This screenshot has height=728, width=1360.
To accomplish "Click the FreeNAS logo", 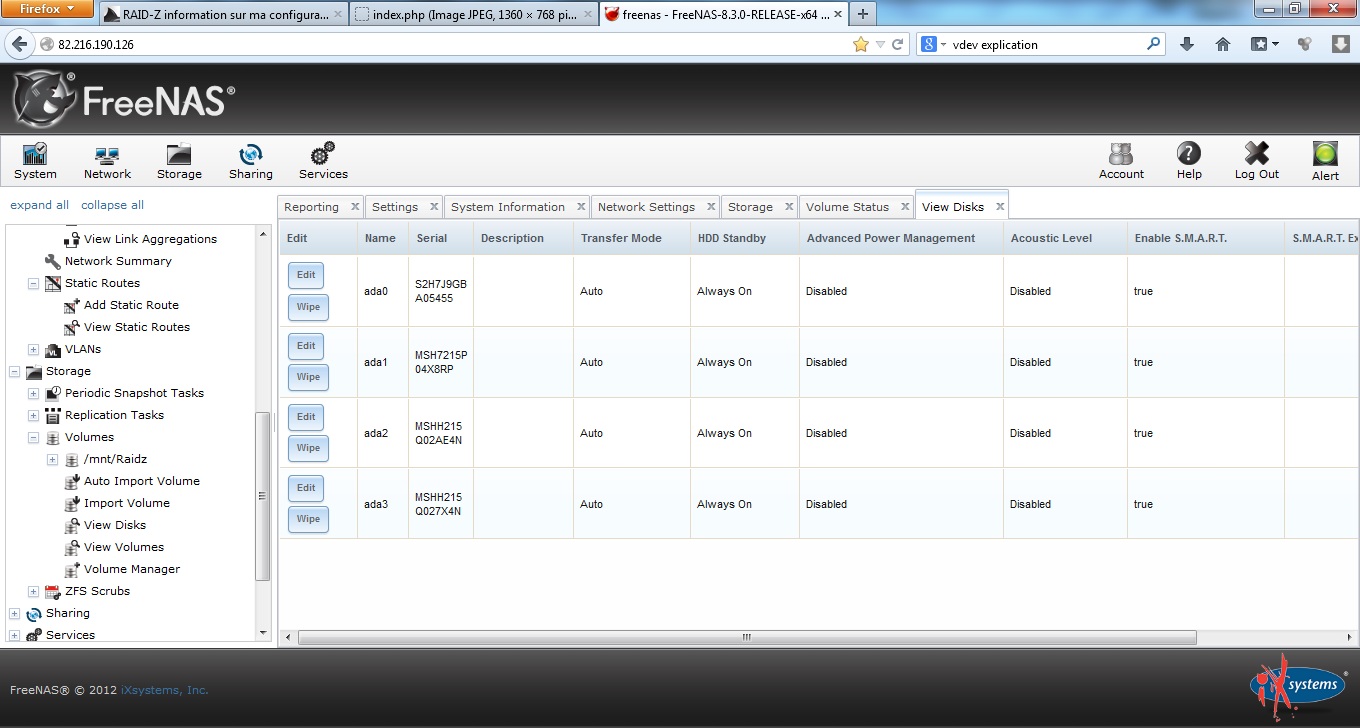I will pyautogui.click(x=124, y=100).
